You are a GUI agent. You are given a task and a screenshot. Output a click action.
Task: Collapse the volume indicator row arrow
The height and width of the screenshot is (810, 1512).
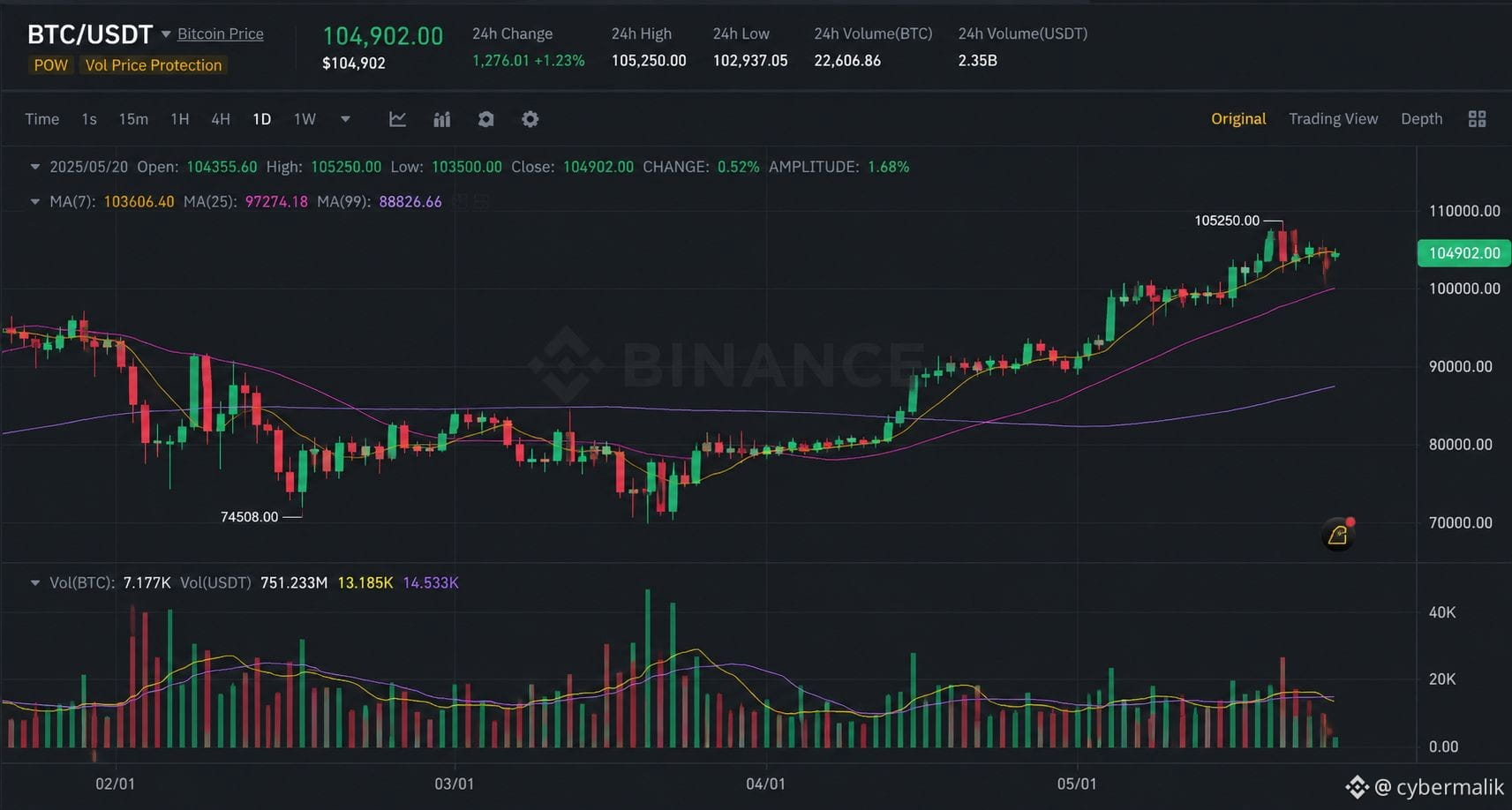pos(35,583)
